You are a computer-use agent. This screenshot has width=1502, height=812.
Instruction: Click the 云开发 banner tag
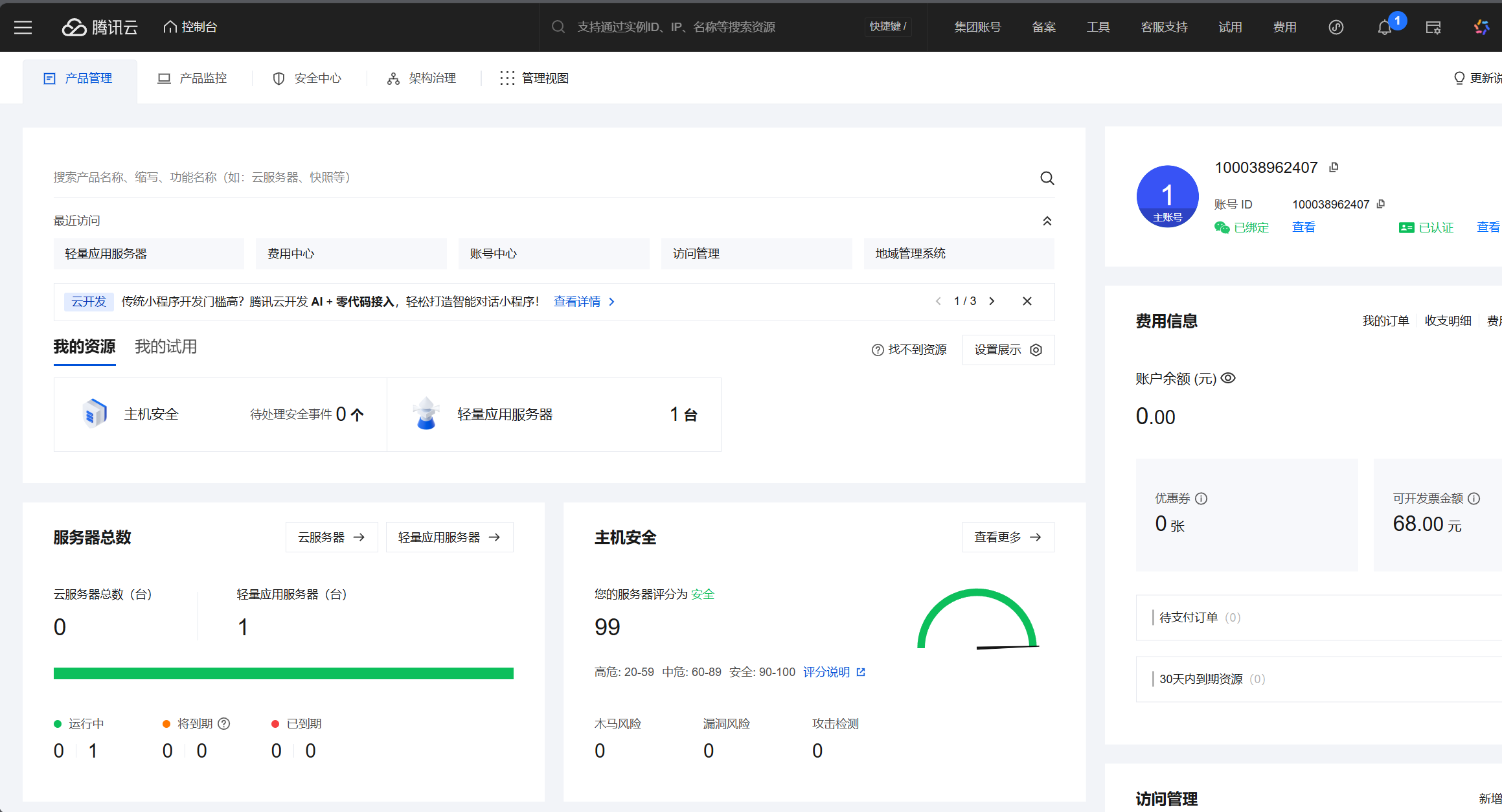click(89, 302)
